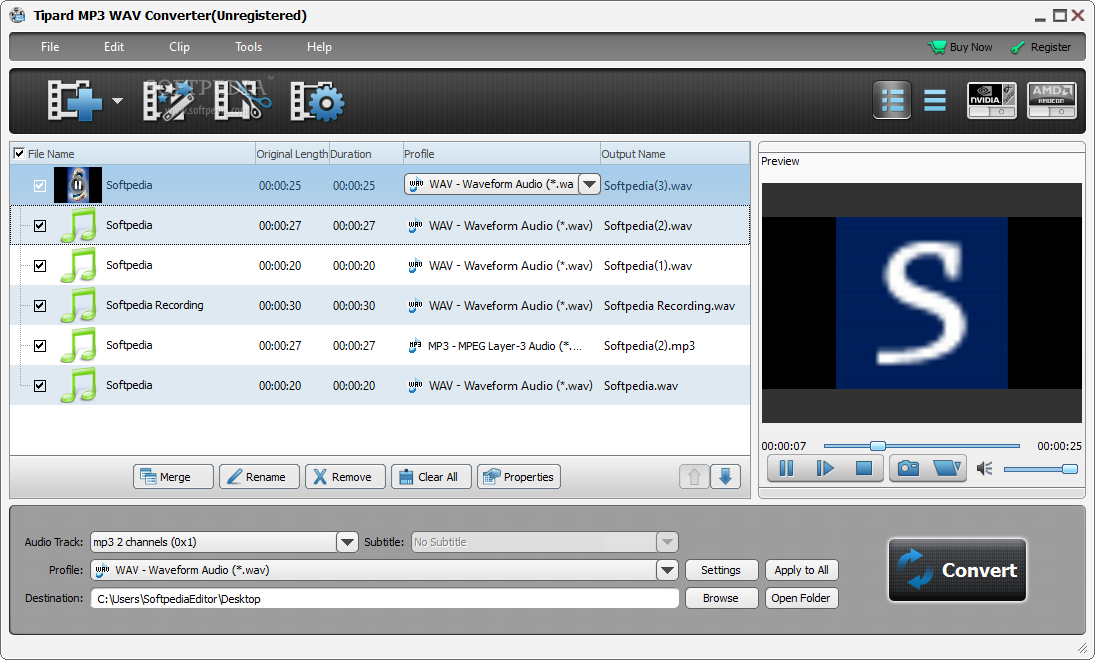Viewport: 1095px width, 660px height.
Task: Open the Clip scissors tool
Action: pos(242,101)
